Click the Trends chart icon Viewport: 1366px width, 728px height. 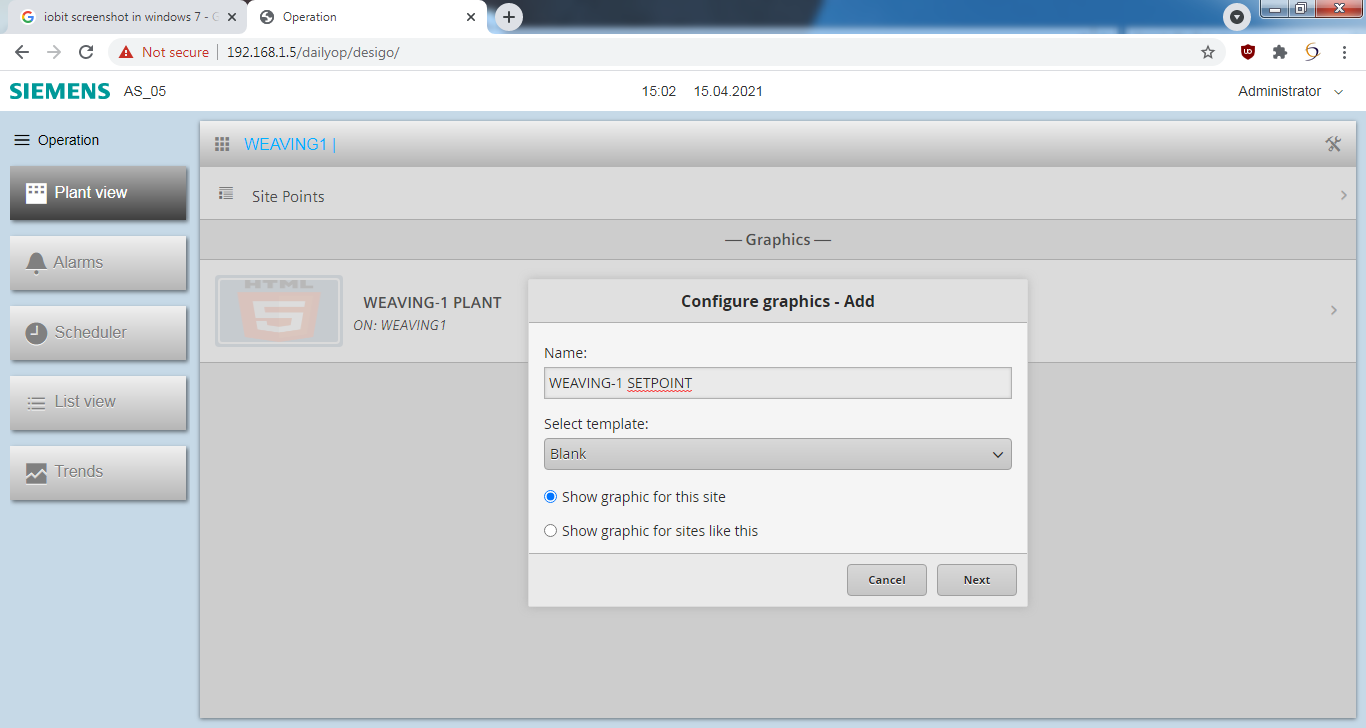coord(36,473)
